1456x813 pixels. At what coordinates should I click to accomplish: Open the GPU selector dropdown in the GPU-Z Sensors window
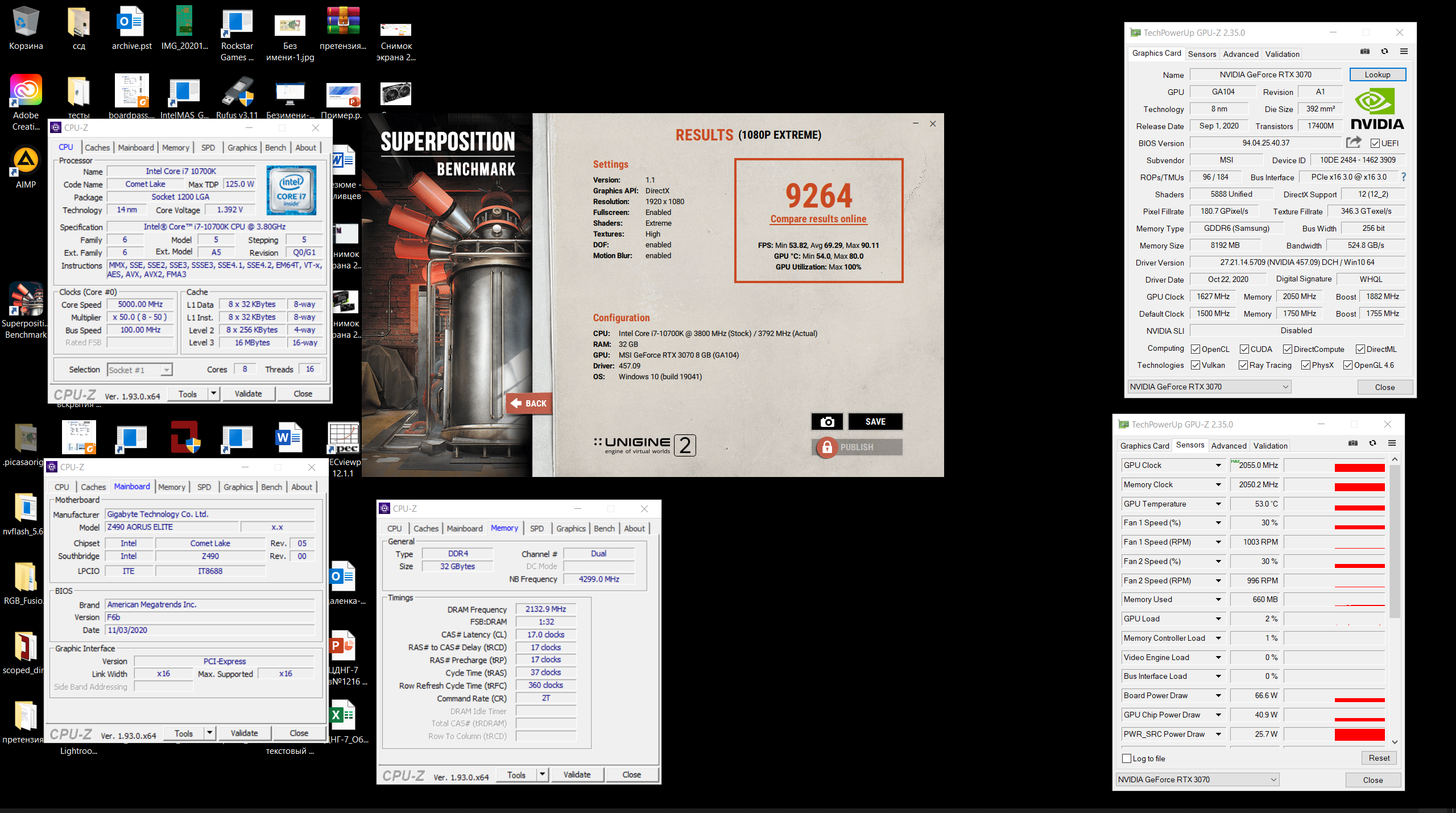click(1197, 779)
